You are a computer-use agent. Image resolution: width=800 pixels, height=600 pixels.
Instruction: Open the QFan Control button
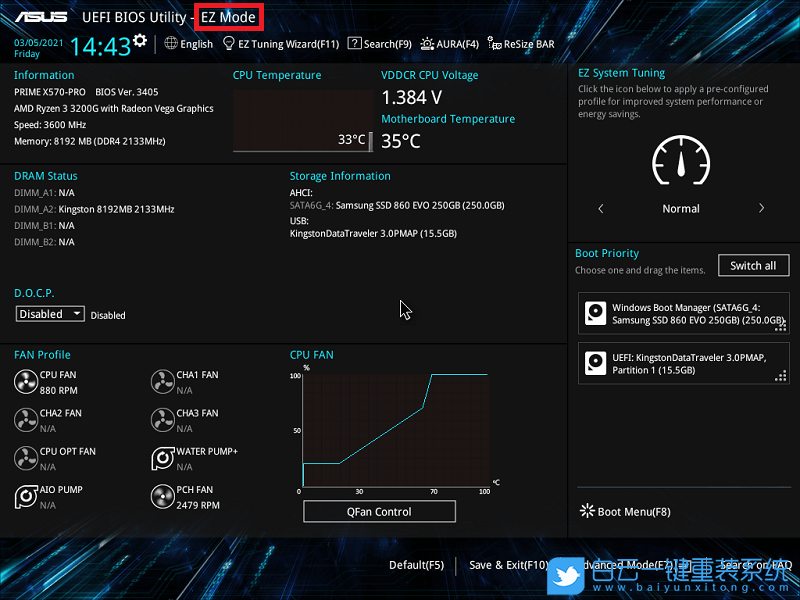point(379,512)
